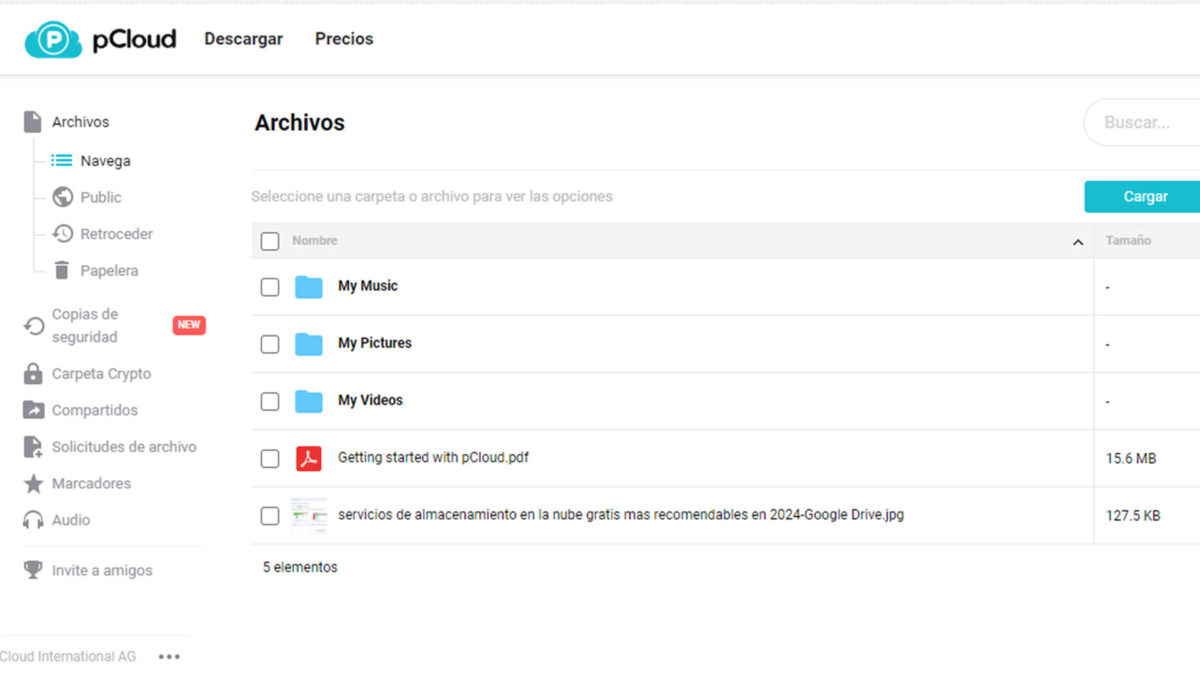Collapse the Archivos section in sidebar
The height and width of the screenshot is (675, 1200).
pos(80,122)
